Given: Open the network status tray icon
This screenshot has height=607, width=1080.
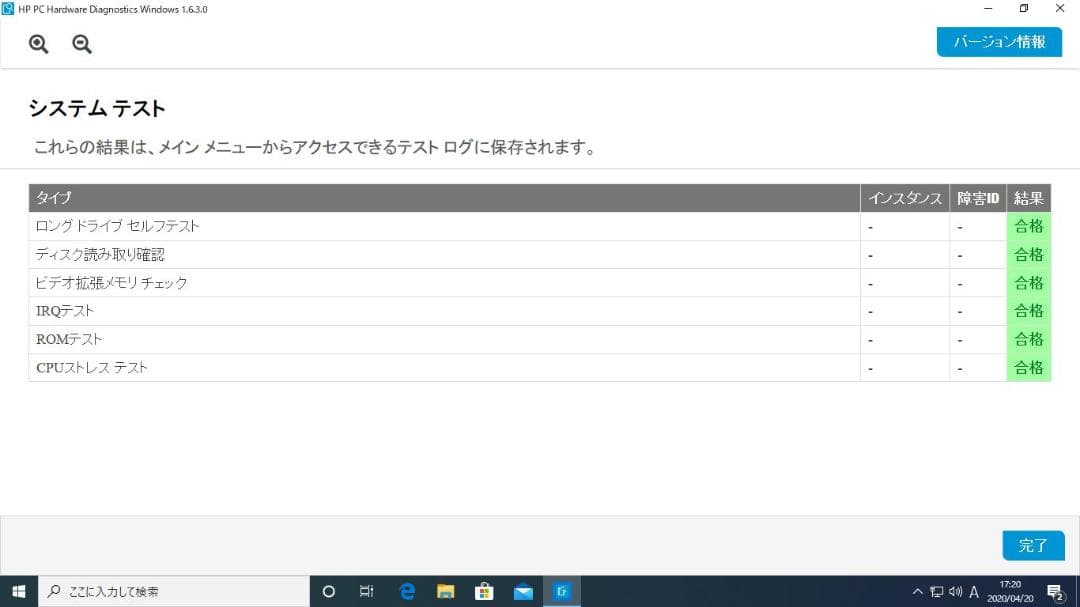Looking at the screenshot, I should coord(935,591).
